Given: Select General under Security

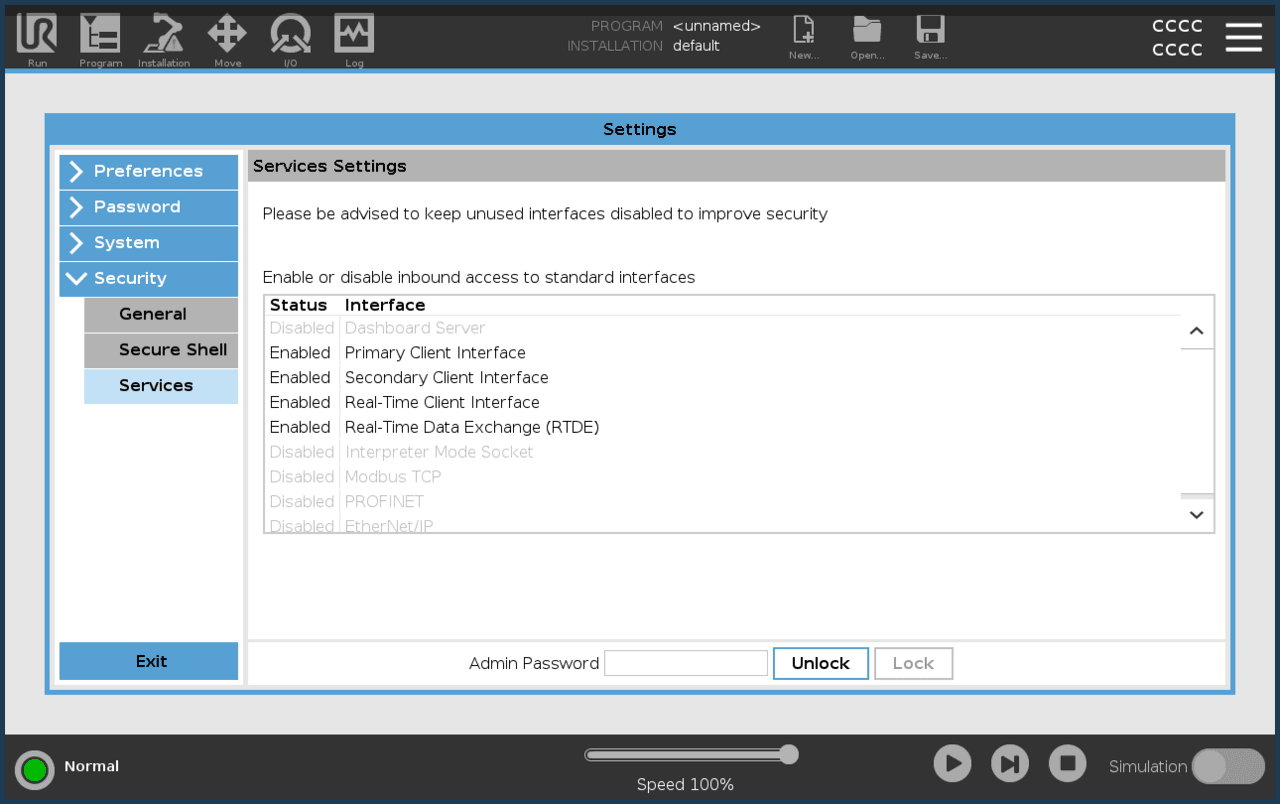Looking at the screenshot, I should [161, 314].
